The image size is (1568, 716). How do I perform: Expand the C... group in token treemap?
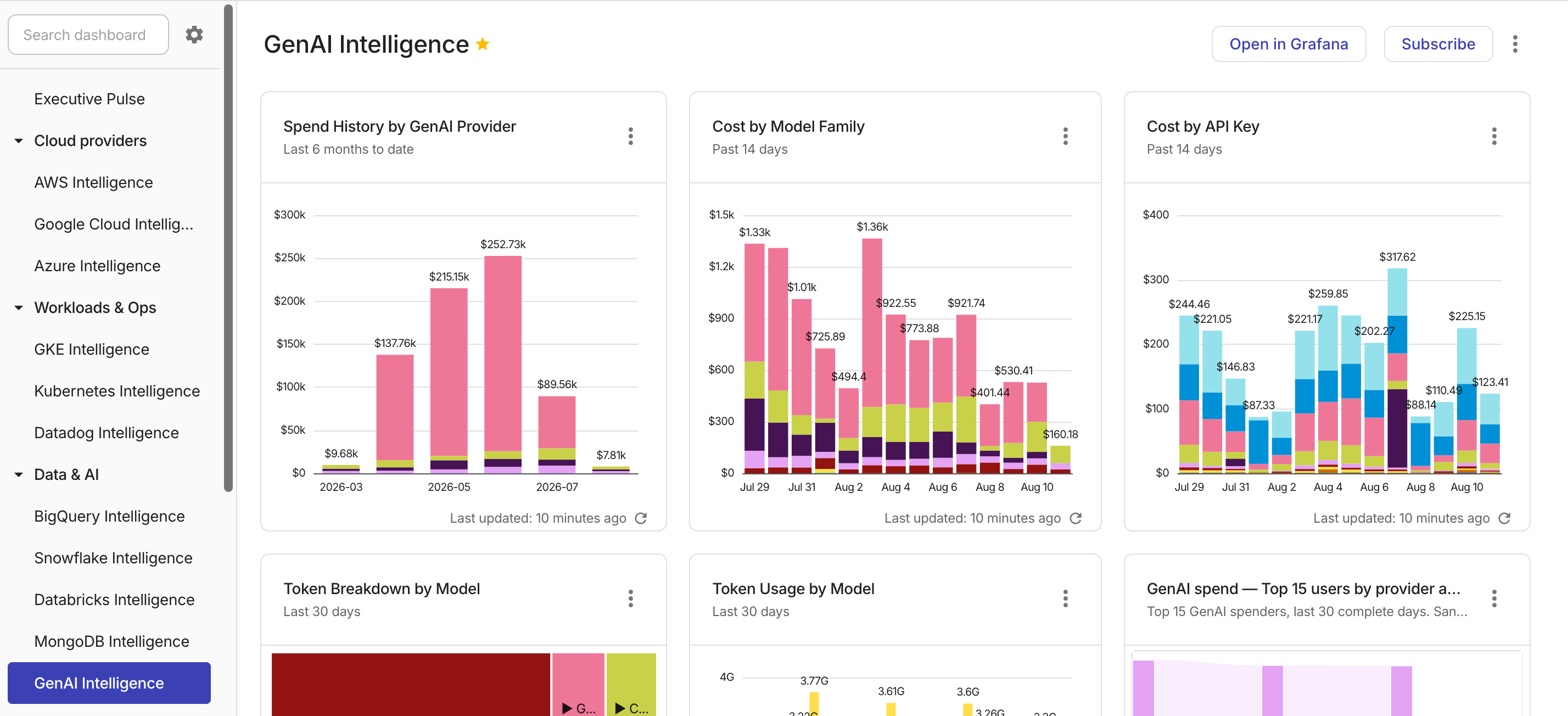pyautogui.click(x=631, y=708)
